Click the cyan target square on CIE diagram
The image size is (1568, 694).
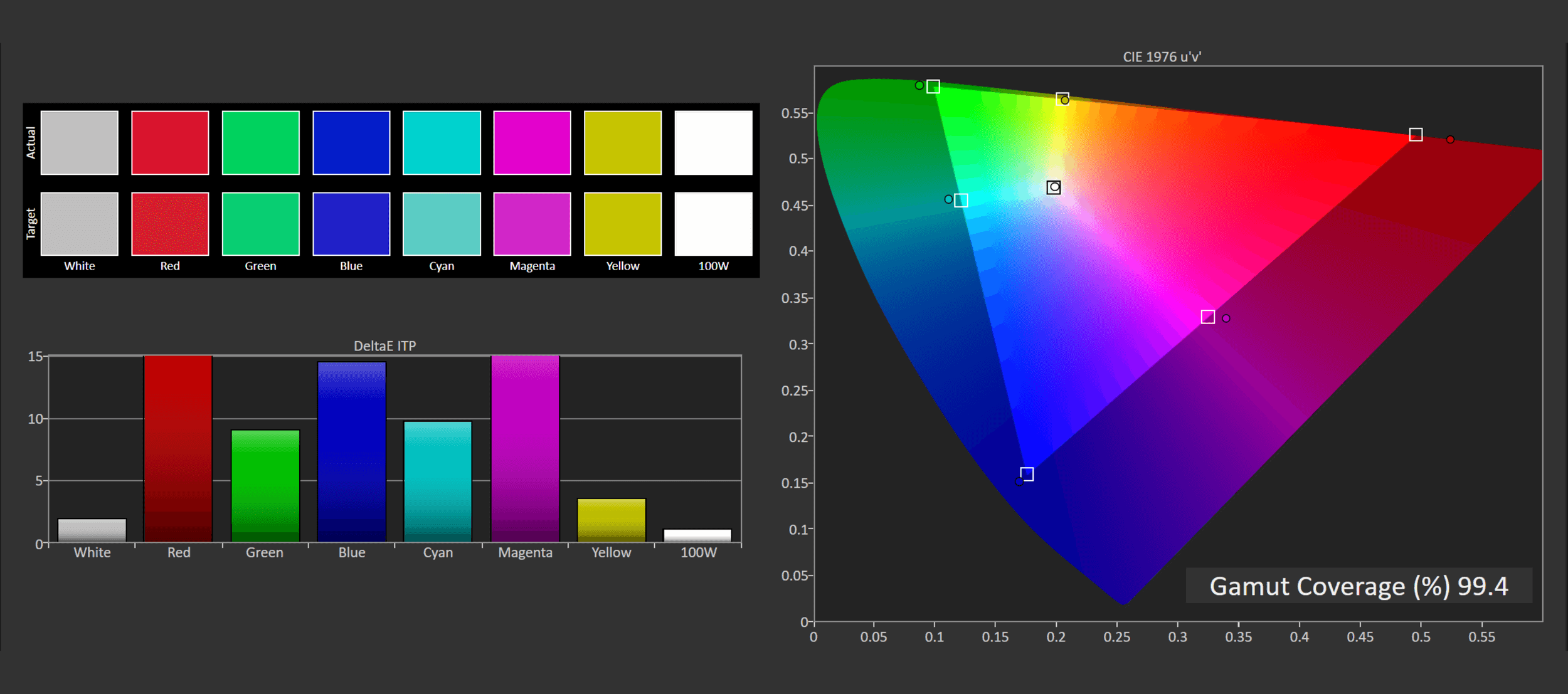[x=961, y=201]
